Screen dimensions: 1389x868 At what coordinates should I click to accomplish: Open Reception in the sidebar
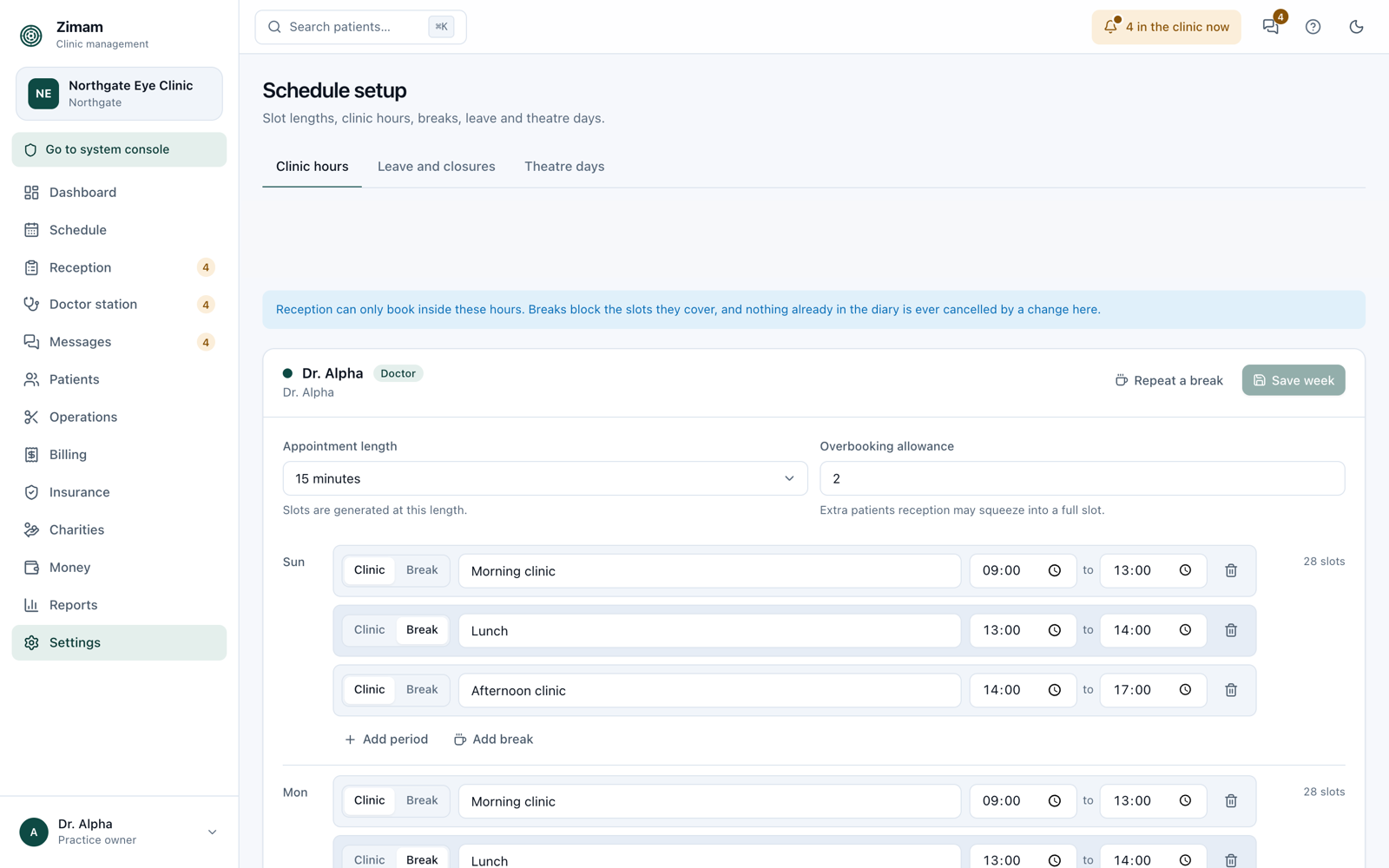pos(119,267)
